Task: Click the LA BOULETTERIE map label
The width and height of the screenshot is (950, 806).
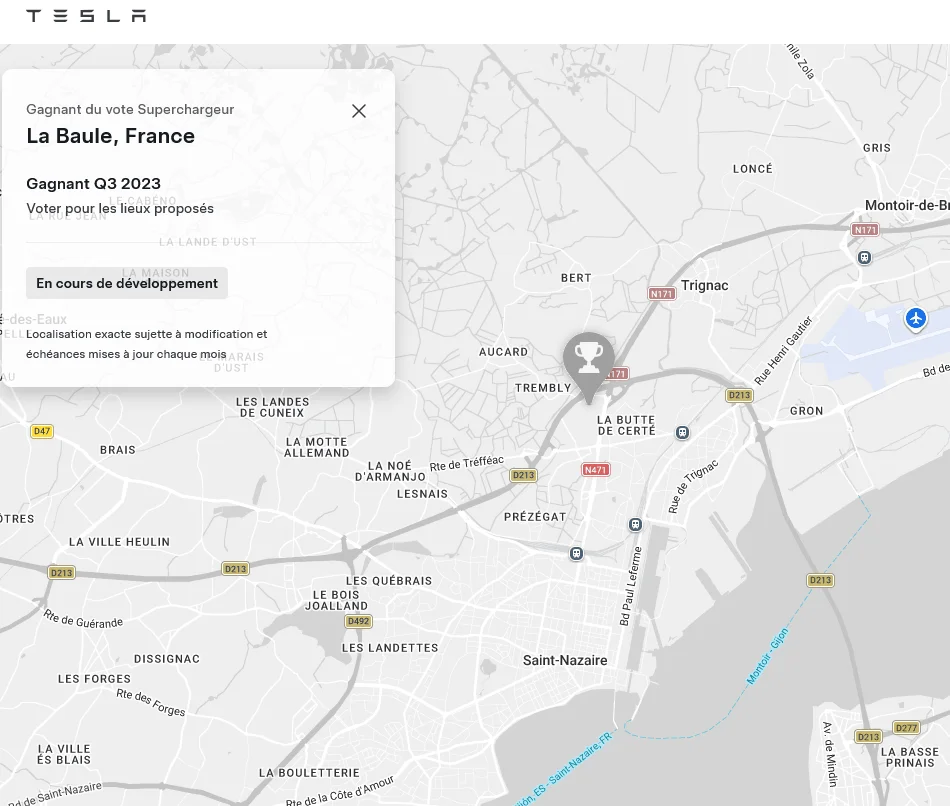Action: [x=309, y=773]
